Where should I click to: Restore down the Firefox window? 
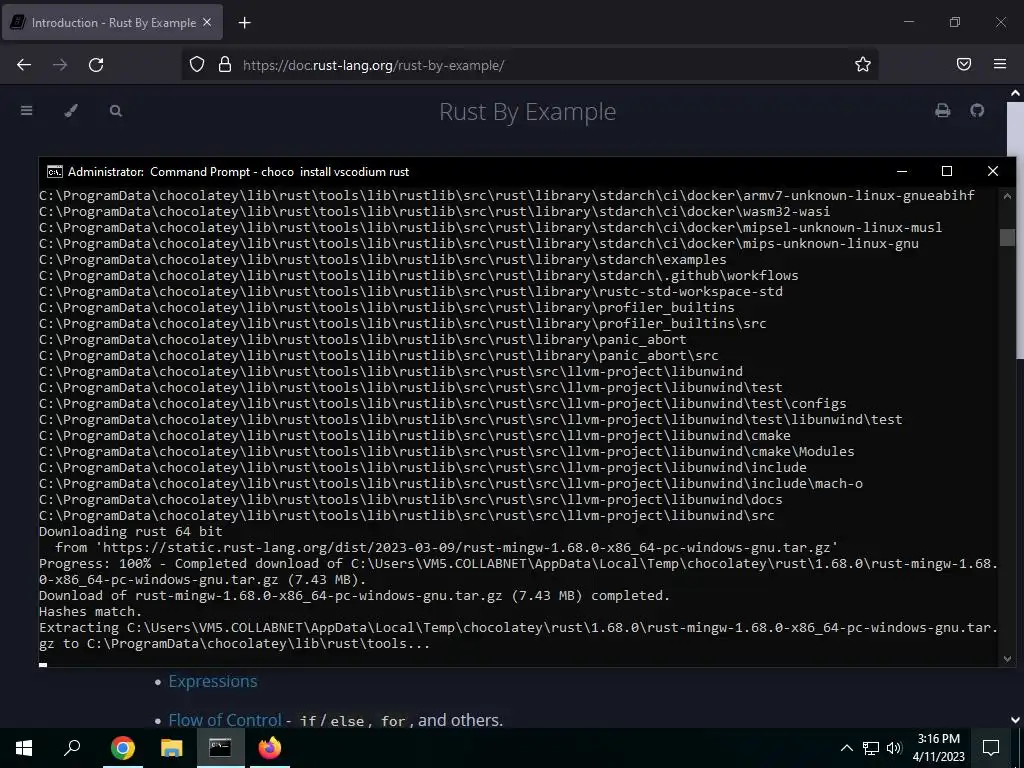click(x=955, y=22)
